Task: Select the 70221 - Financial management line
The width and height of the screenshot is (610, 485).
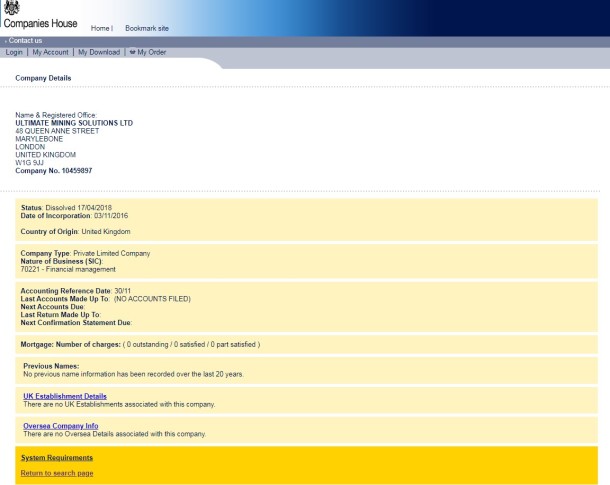Action: (x=68, y=269)
